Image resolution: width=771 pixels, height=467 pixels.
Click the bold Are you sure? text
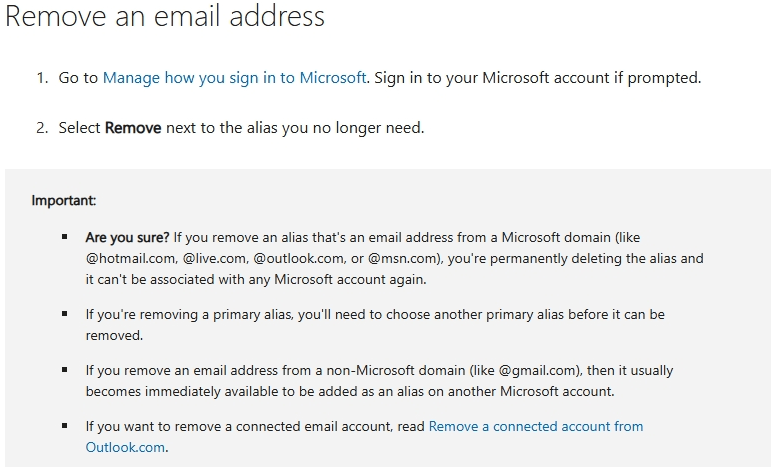(127, 238)
